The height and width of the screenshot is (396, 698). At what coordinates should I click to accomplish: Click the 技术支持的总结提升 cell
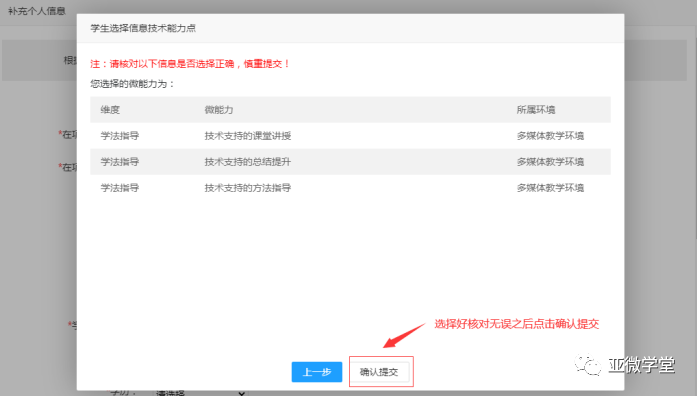point(248,162)
